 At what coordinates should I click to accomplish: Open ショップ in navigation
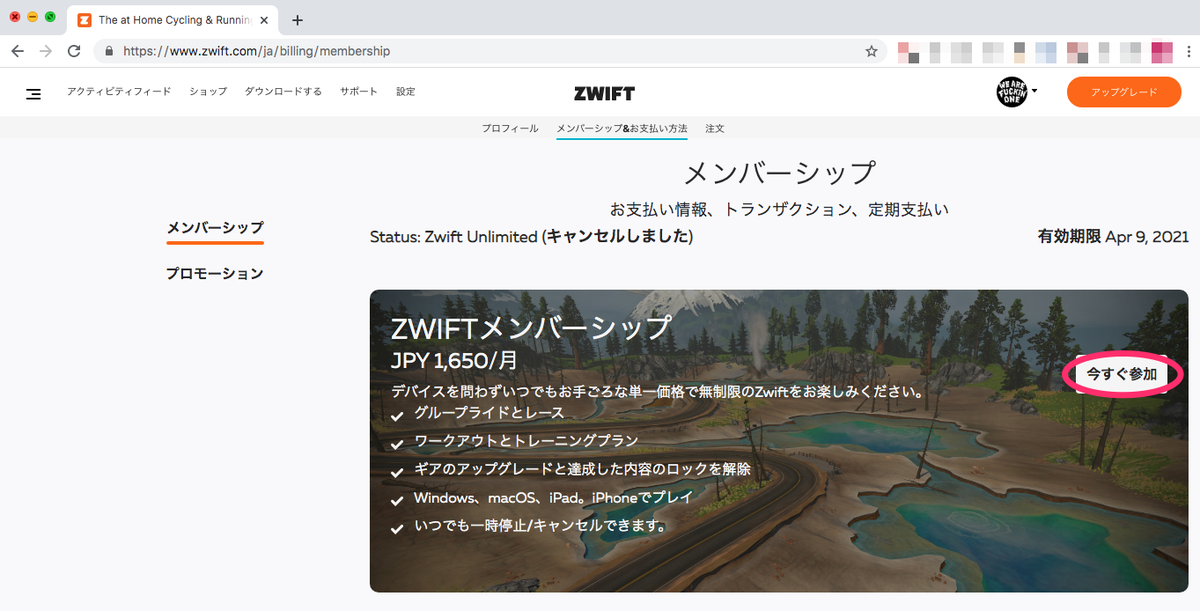(208, 92)
